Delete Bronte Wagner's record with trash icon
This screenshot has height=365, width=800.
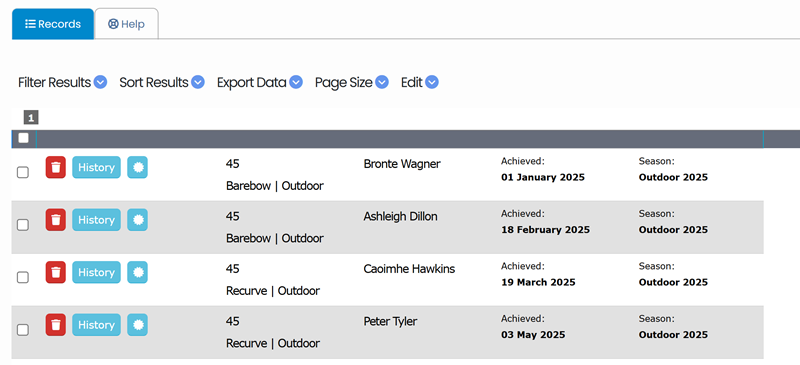56,167
